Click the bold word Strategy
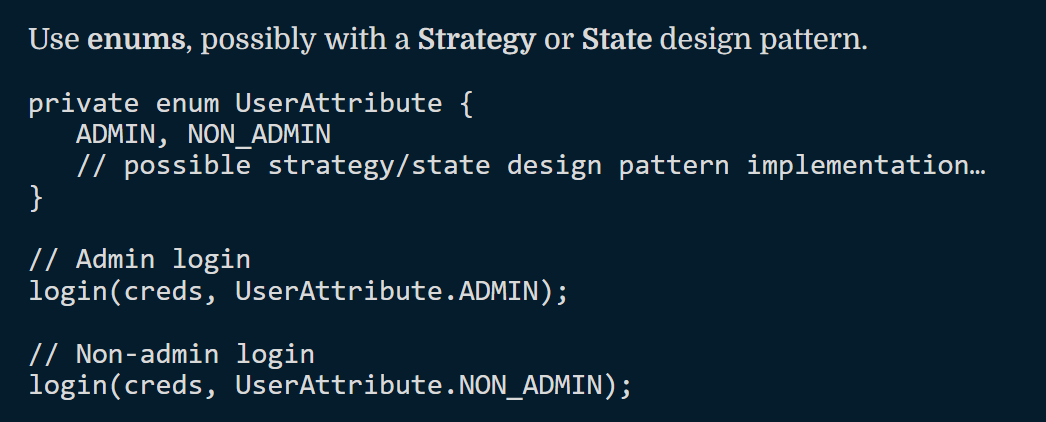Viewport: 1046px width, 422px height. pyautogui.click(x=476, y=41)
